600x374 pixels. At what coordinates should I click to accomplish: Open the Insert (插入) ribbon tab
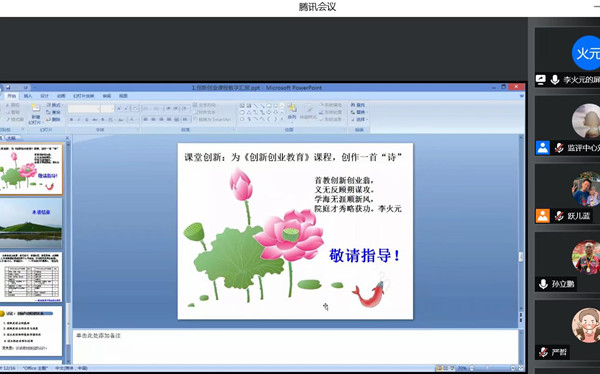[28, 96]
